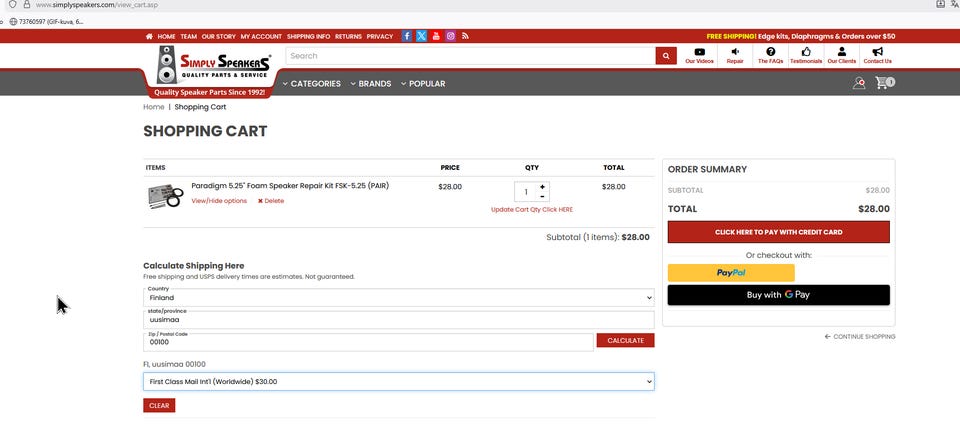This screenshot has height=442, width=960.
Task: Click the 'Fl, uusimaa 00100' text
Action: (174, 364)
